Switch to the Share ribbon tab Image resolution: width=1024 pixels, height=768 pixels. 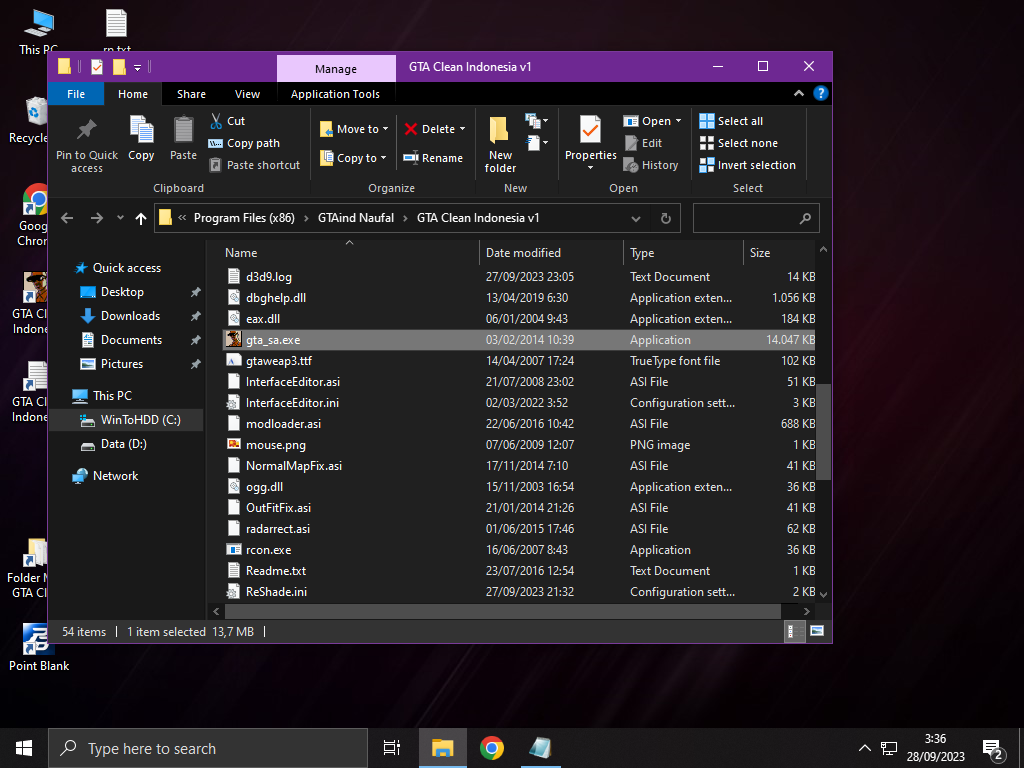click(191, 94)
